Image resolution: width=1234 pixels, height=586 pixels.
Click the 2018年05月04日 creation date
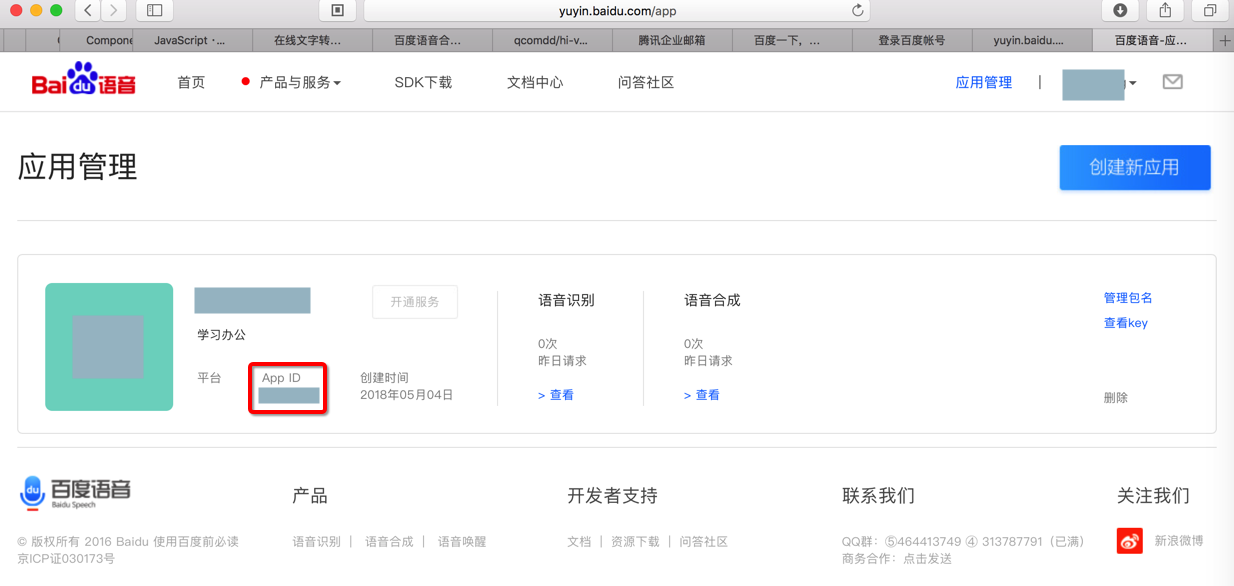406,395
